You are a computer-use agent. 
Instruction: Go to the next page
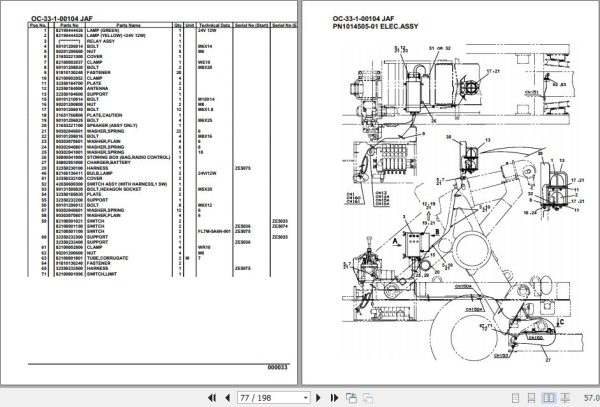(318, 398)
